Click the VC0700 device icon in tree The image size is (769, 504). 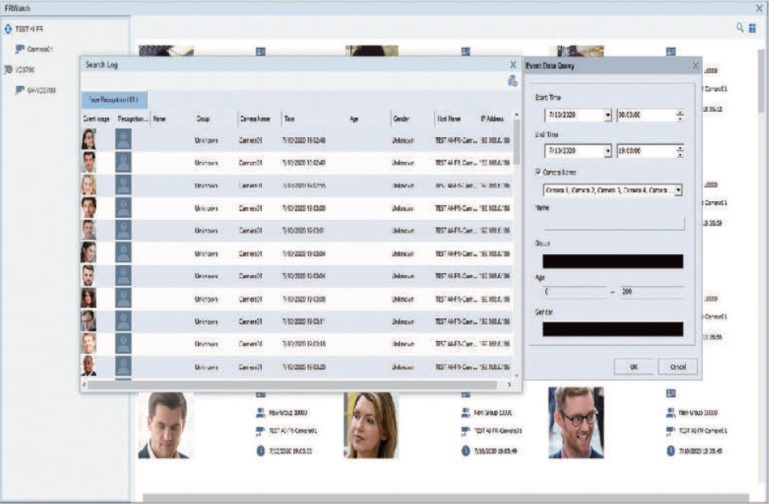[8, 70]
